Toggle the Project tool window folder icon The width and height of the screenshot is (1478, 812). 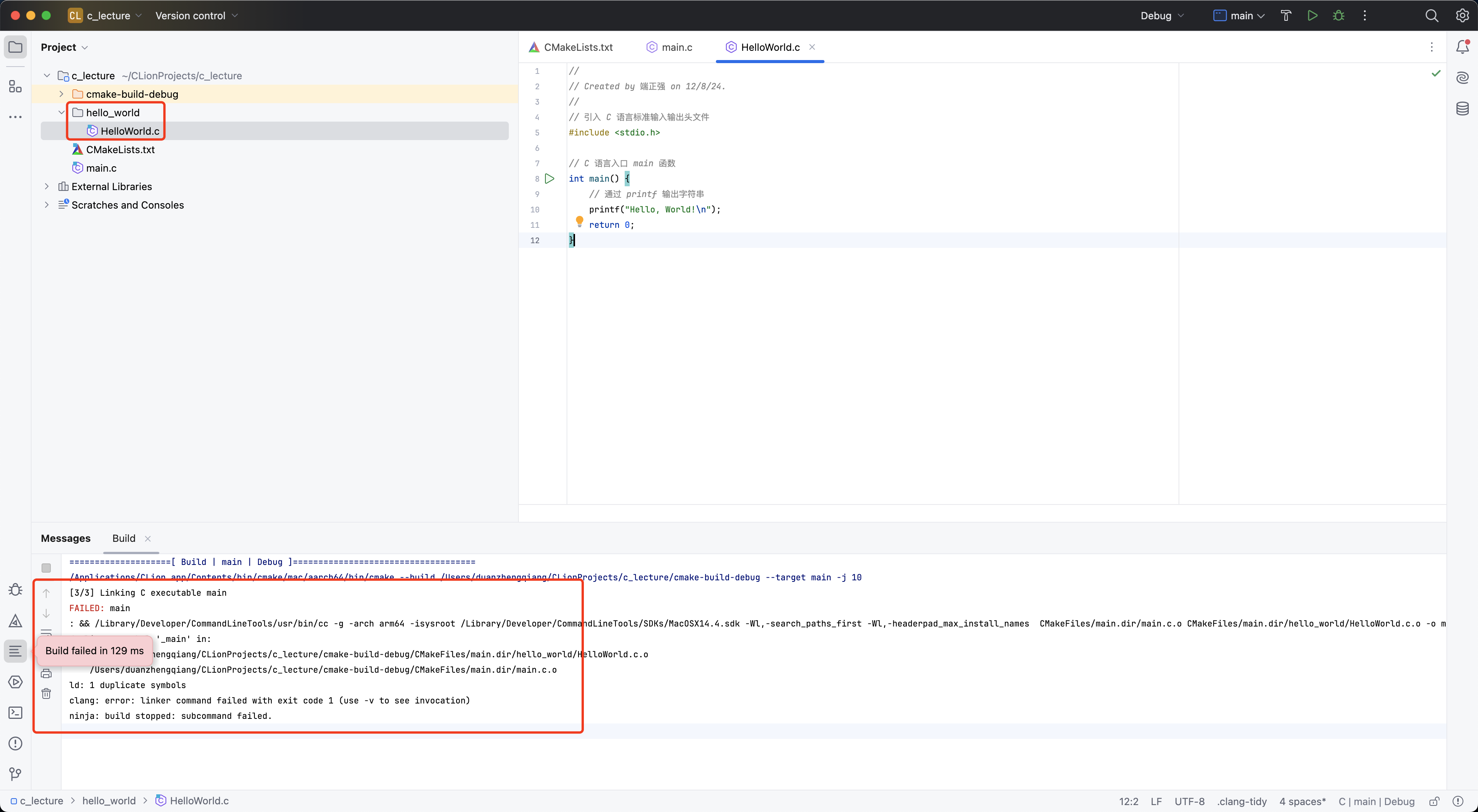coord(15,47)
